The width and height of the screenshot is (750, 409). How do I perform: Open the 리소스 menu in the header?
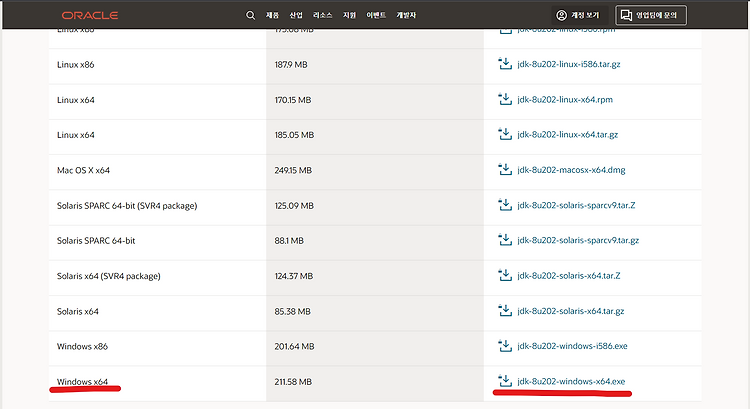322,15
